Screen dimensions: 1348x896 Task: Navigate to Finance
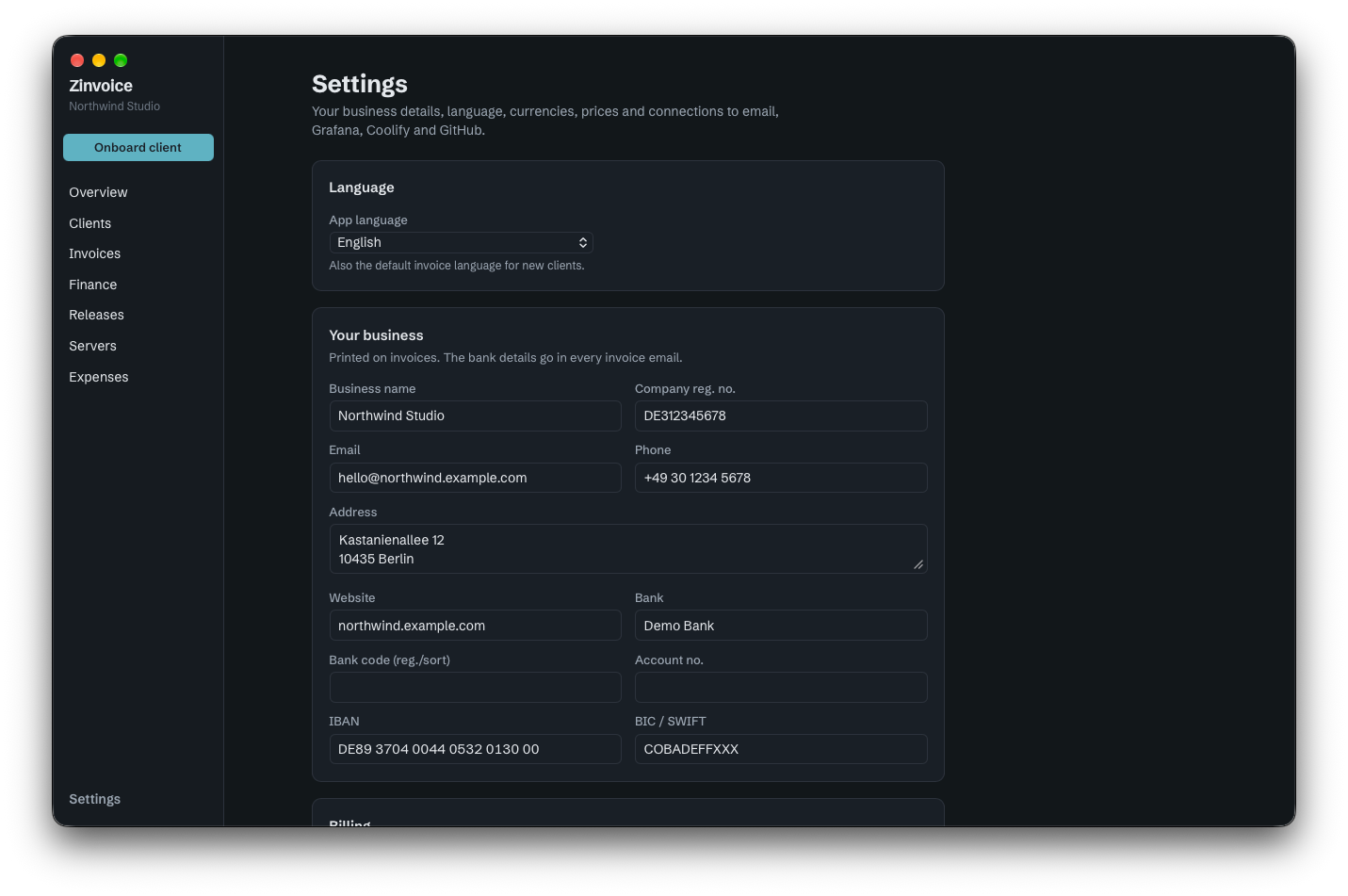click(93, 285)
